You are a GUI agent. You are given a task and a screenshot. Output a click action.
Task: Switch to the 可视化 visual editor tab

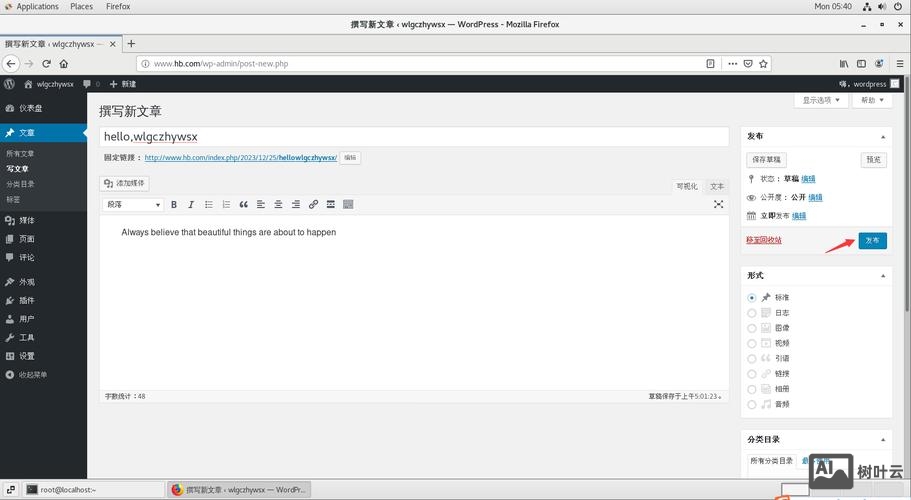(x=687, y=186)
